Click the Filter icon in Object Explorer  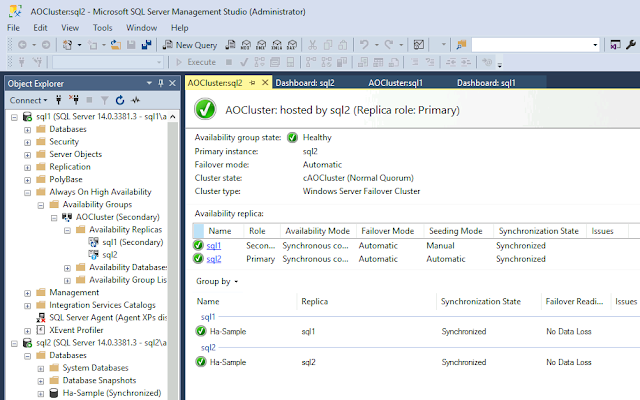104,100
